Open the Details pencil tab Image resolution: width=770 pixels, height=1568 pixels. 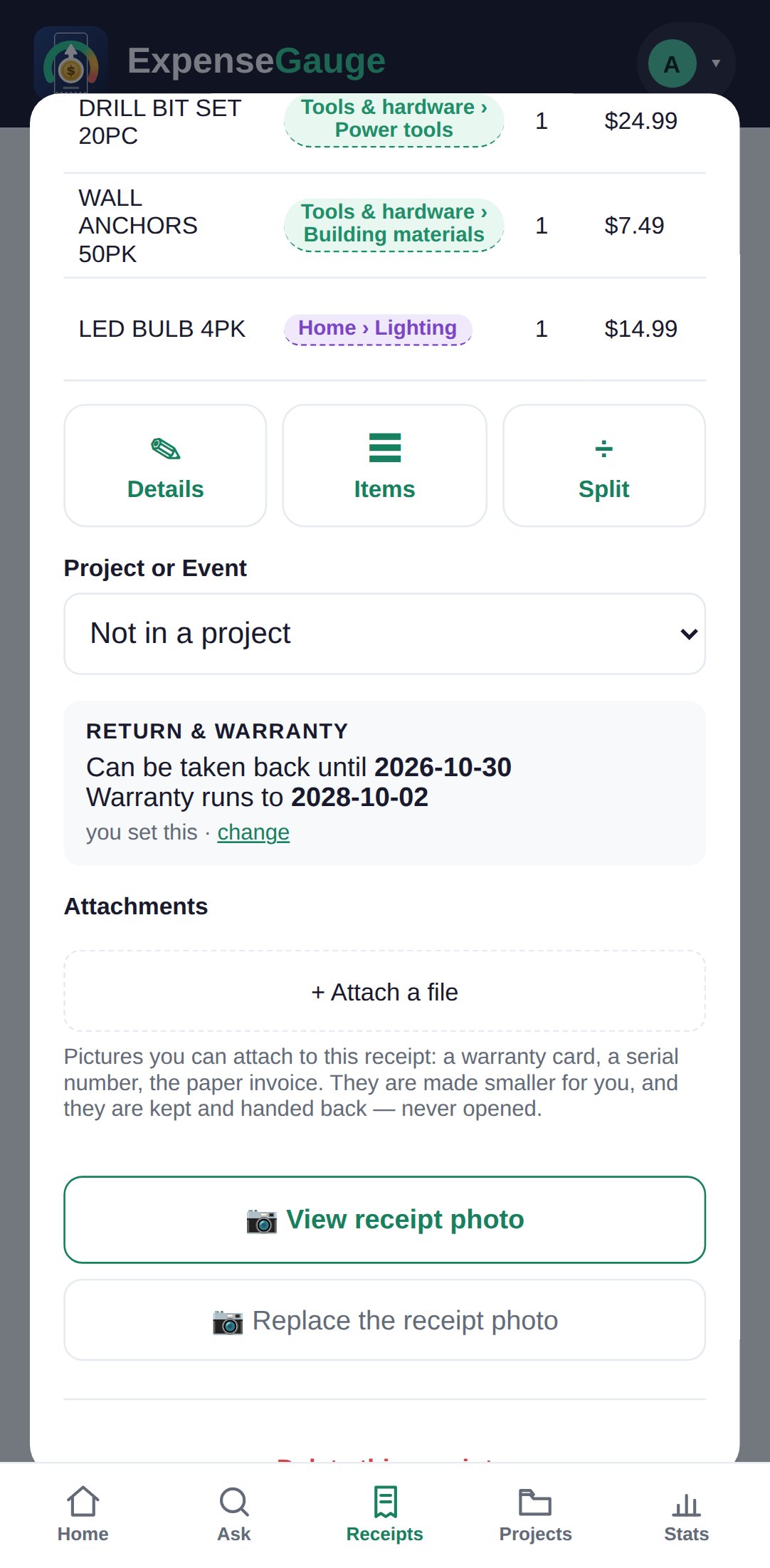pos(165,466)
